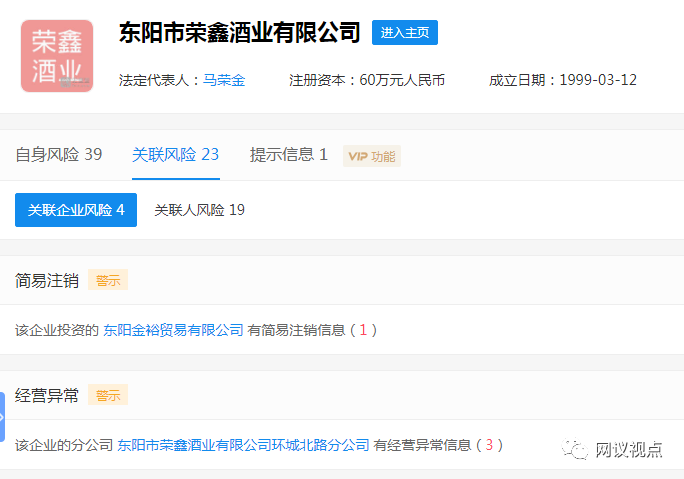Select the 关联风险 23 tab
This screenshot has height=479, width=684.
click(175, 155)
